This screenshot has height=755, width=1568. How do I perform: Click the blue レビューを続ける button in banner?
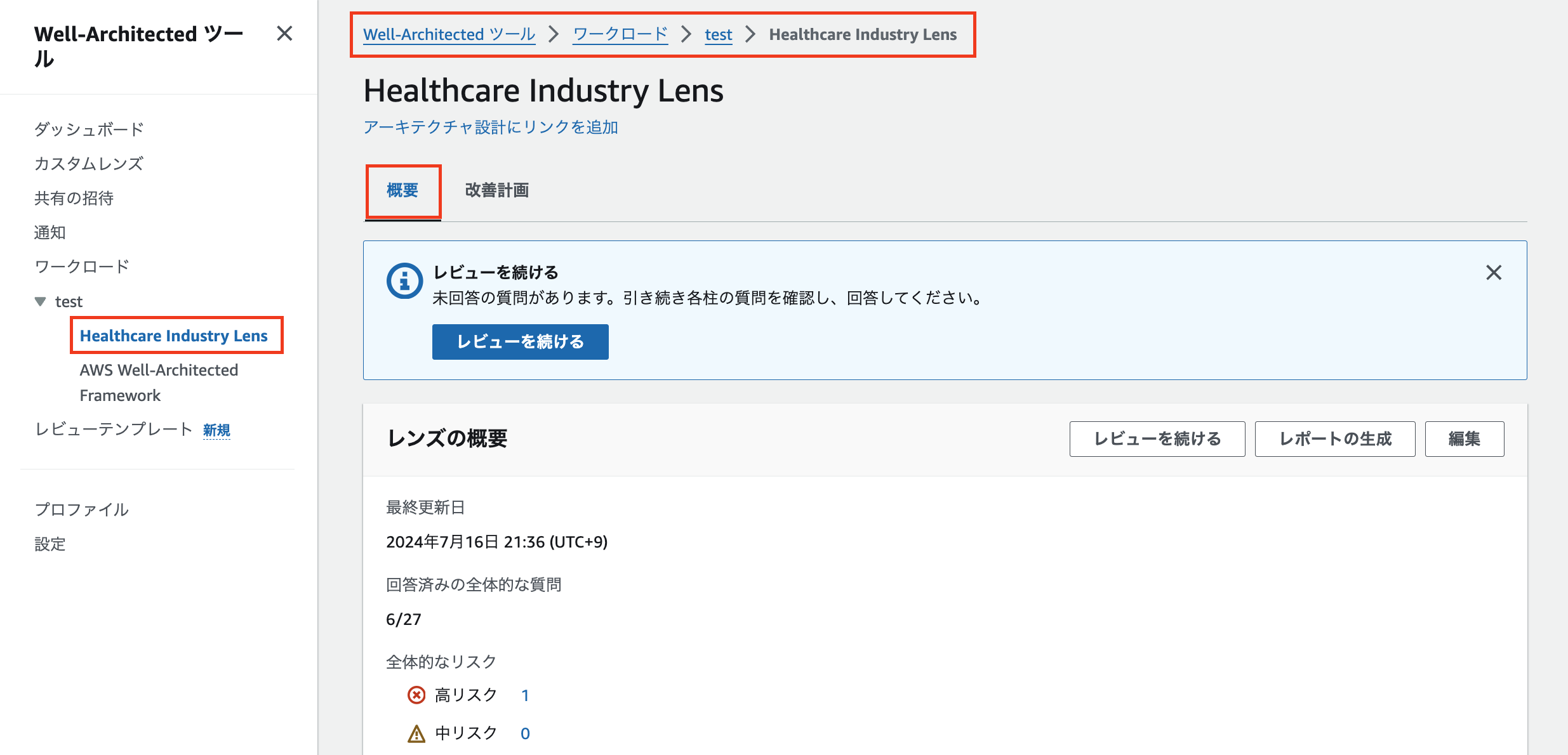coord(521,342)
